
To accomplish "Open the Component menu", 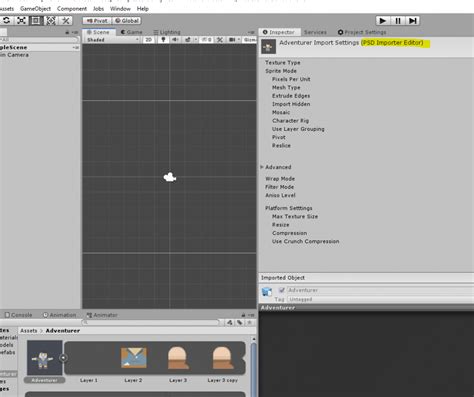I will [x=72, y=9].
